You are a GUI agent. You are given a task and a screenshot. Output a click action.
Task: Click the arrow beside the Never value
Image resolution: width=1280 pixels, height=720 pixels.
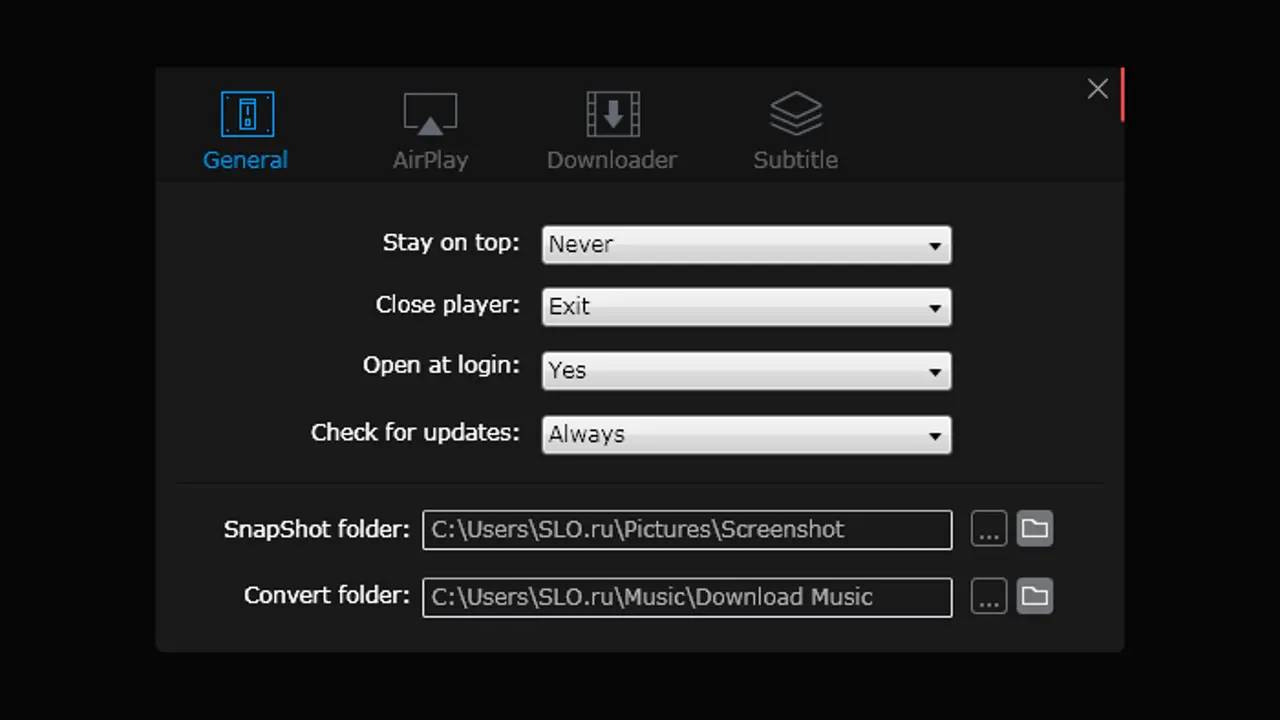pyautogui.click(x=935, y=245)
